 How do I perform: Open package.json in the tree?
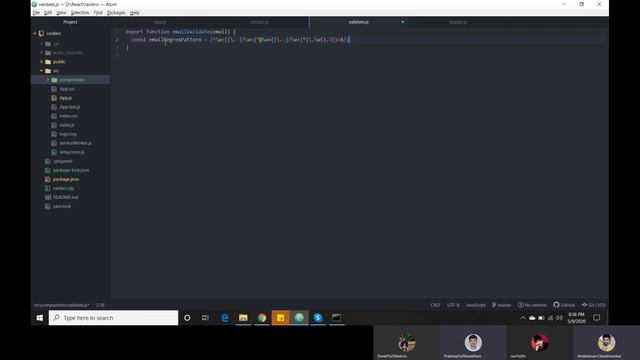pos(66,179)
